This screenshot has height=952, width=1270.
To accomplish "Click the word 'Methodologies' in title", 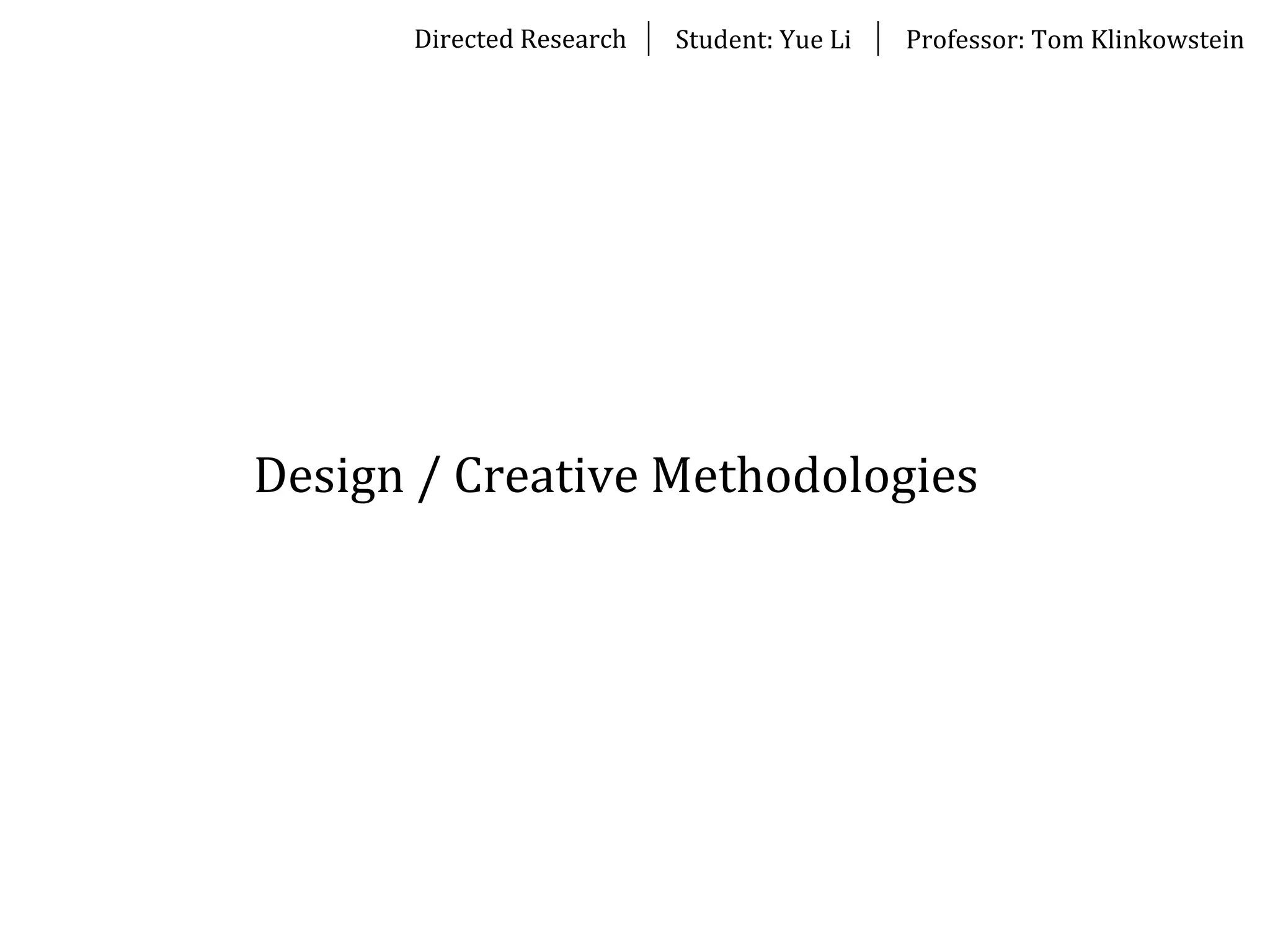I will [x=814, y=476].
